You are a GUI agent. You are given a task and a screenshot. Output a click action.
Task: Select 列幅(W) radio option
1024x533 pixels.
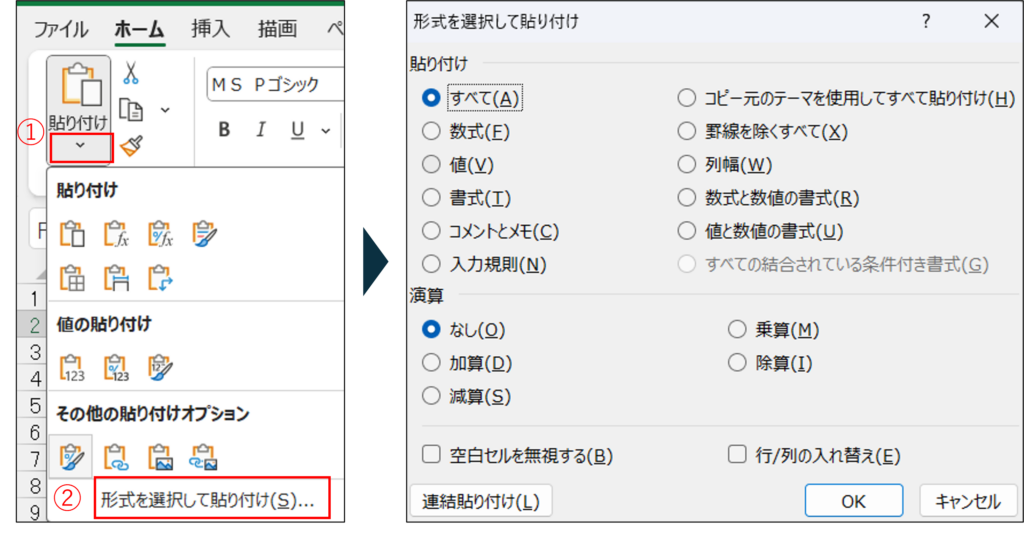pyautogui.click(x=686, y=165)
